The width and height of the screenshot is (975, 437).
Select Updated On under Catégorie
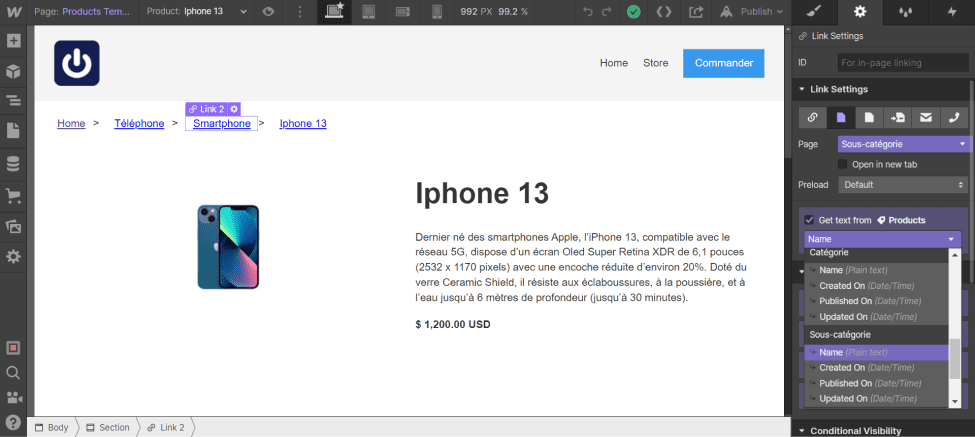(x=877, y=316)
